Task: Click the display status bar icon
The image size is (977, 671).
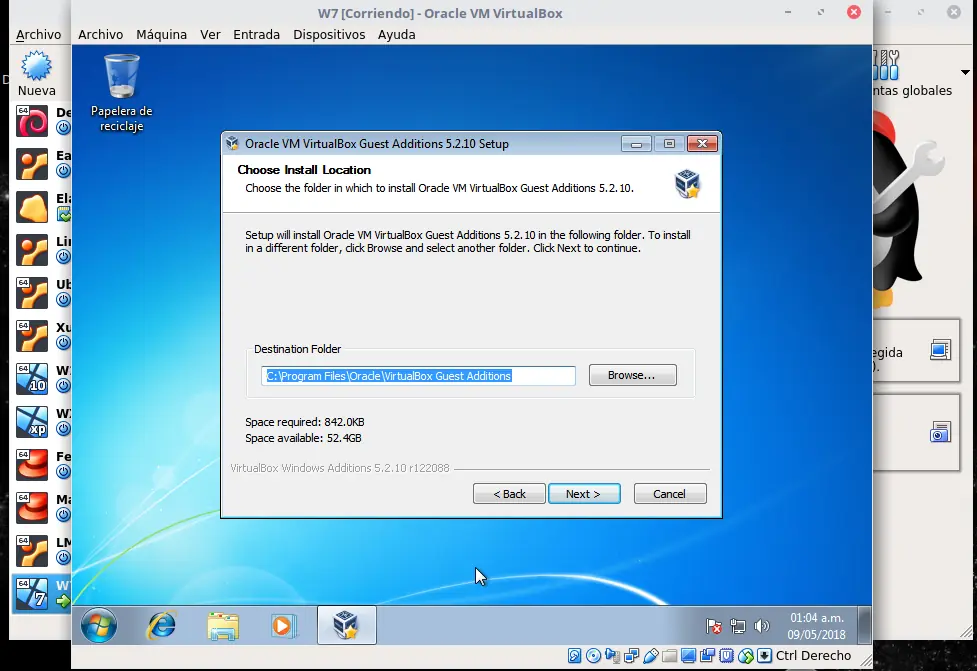Action: (x=689, y=655)
